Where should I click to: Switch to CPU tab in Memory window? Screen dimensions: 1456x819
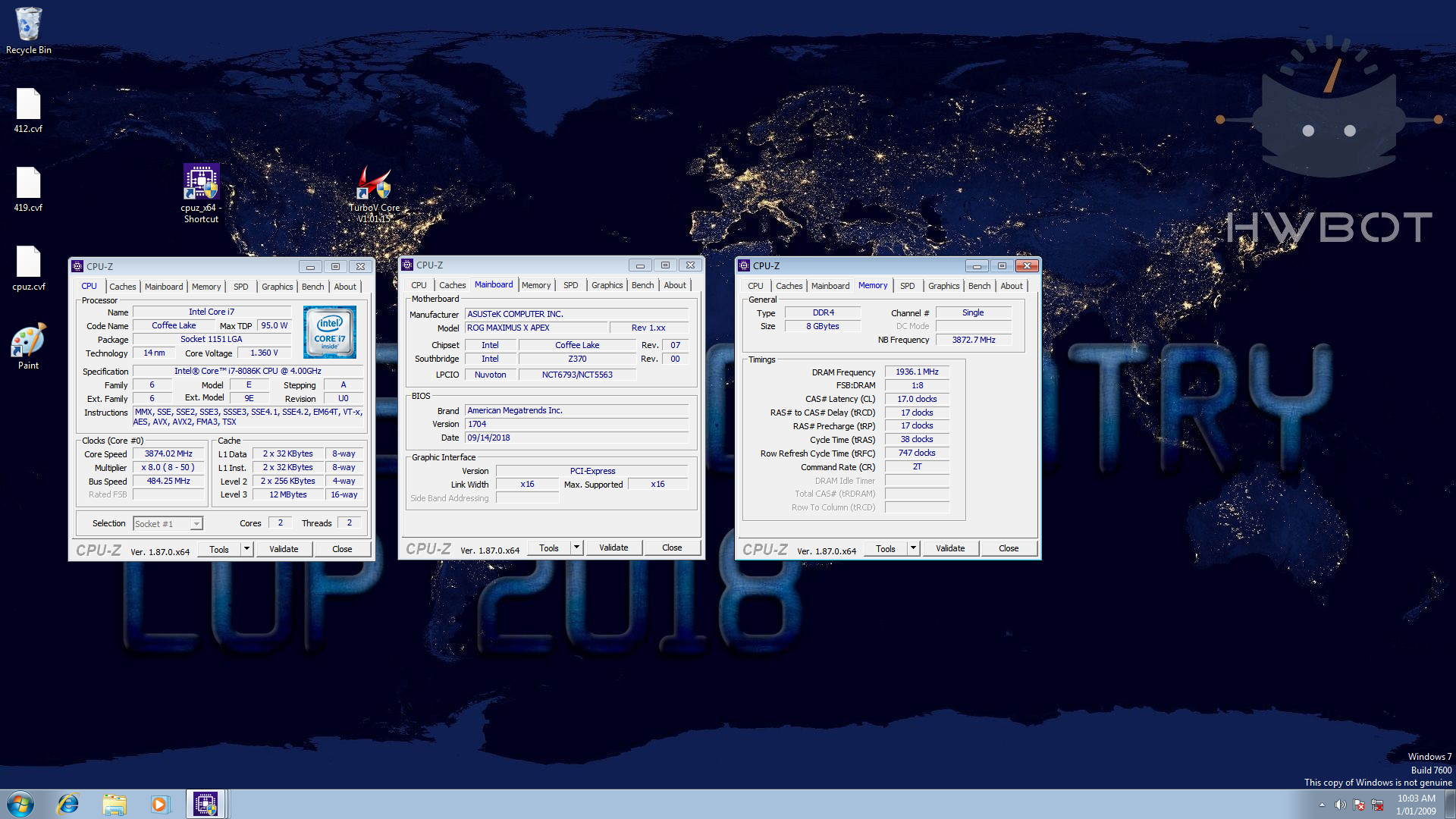(755, 286)
